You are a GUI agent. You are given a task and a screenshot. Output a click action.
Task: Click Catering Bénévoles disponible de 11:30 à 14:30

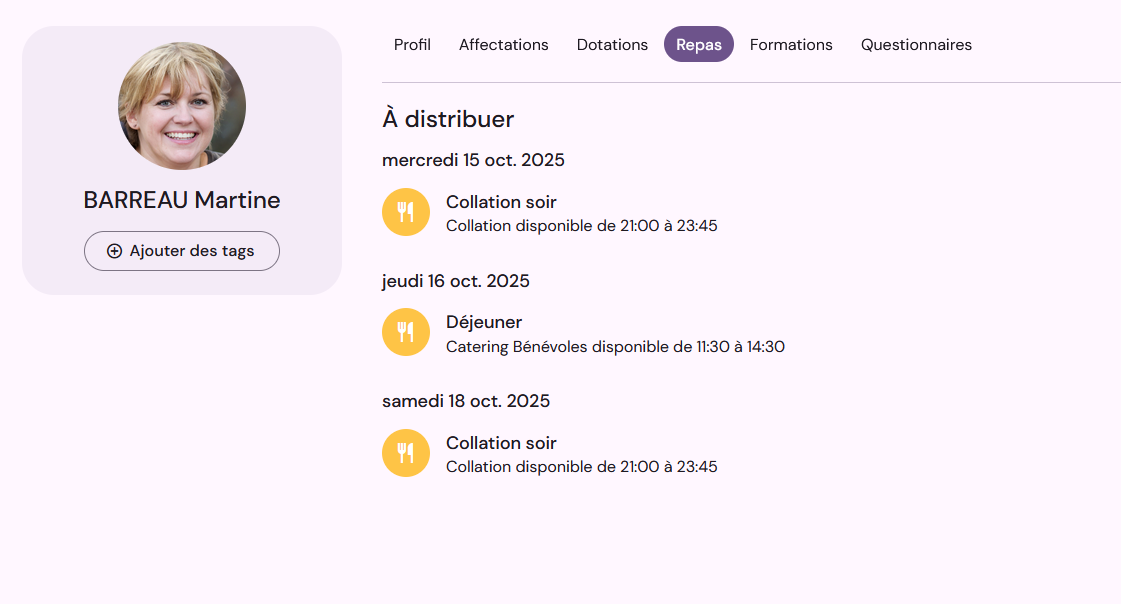point(615,347)
